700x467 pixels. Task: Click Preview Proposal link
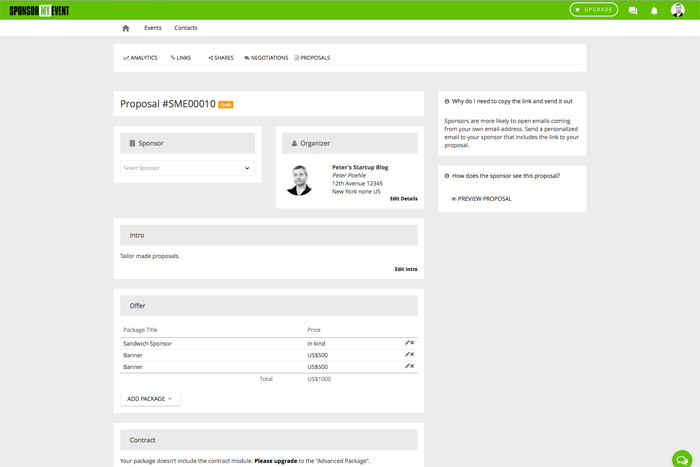[x=481, y=199]
